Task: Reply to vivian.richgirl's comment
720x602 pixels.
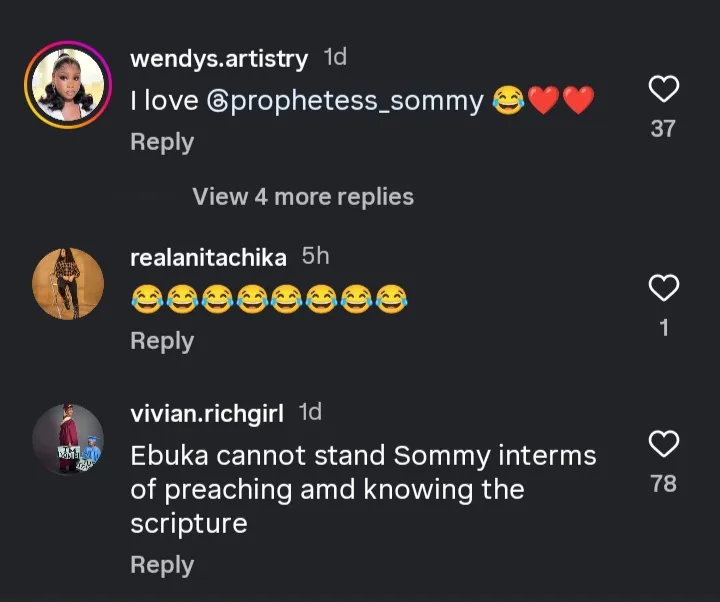Action: 161,565
